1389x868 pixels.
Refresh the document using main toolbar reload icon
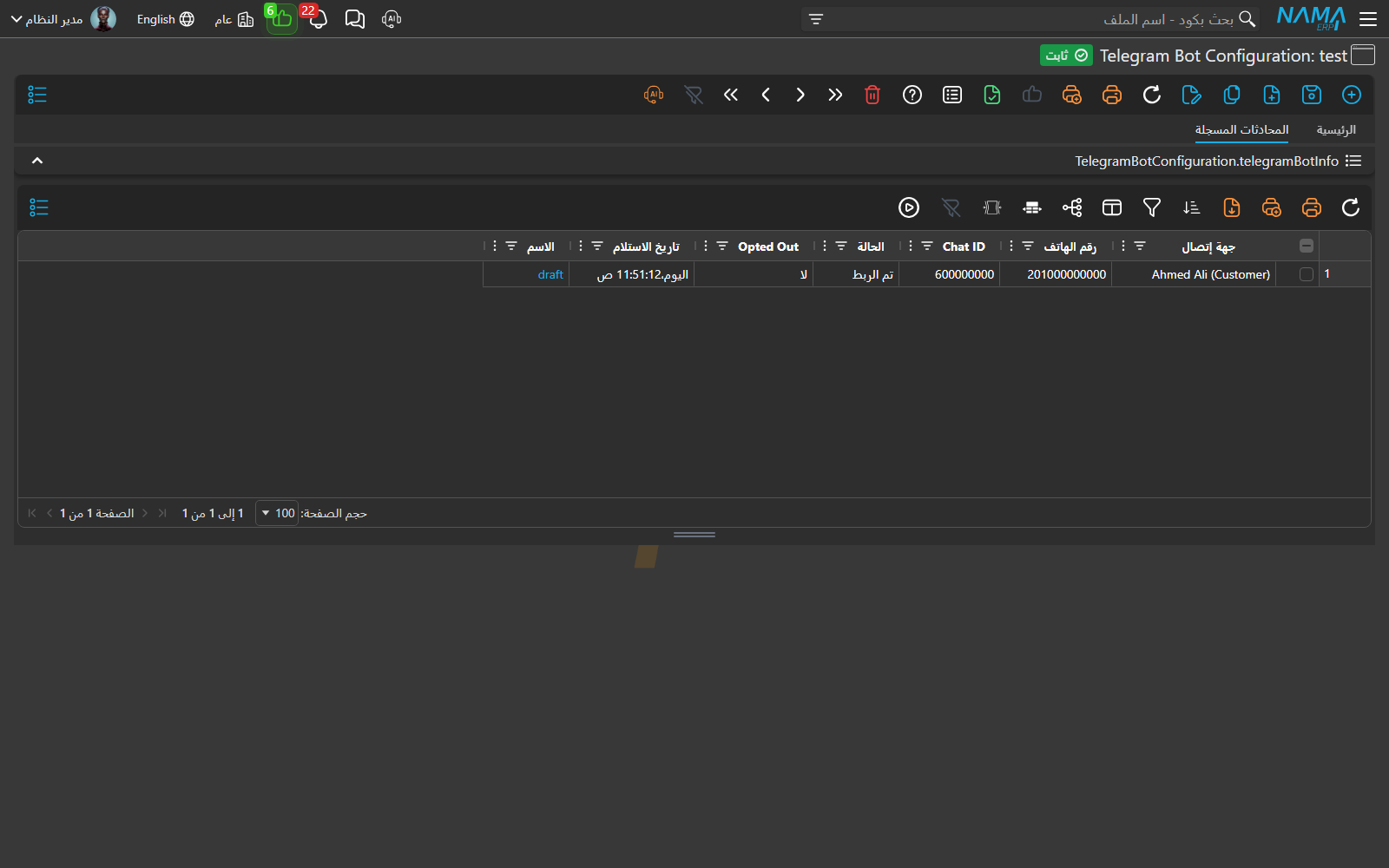(x=1152, y=95)
